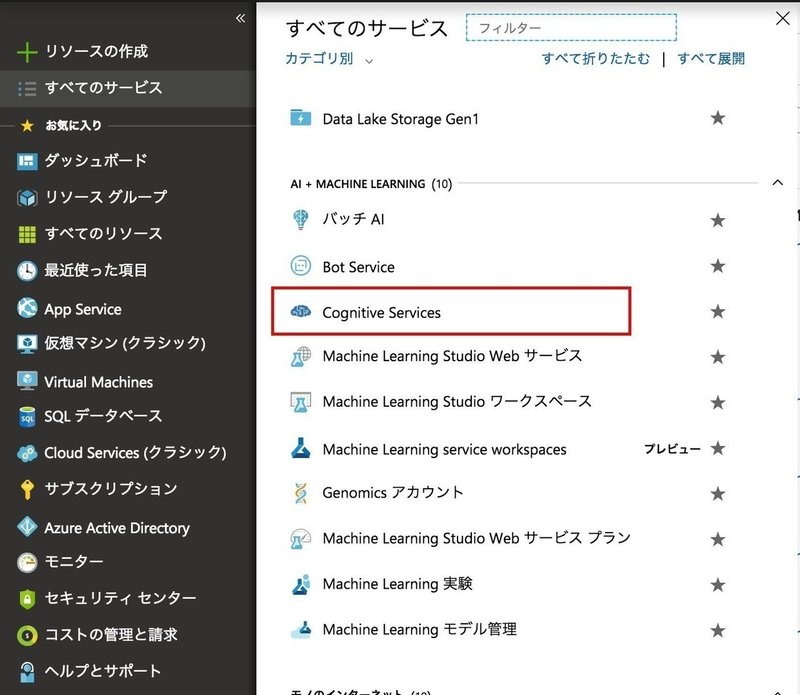Click the Data Lake Storage Gen1 folder icon
The width and height of the screenshot is (800, 695).
pyautogui.click(x=301, y=117)
